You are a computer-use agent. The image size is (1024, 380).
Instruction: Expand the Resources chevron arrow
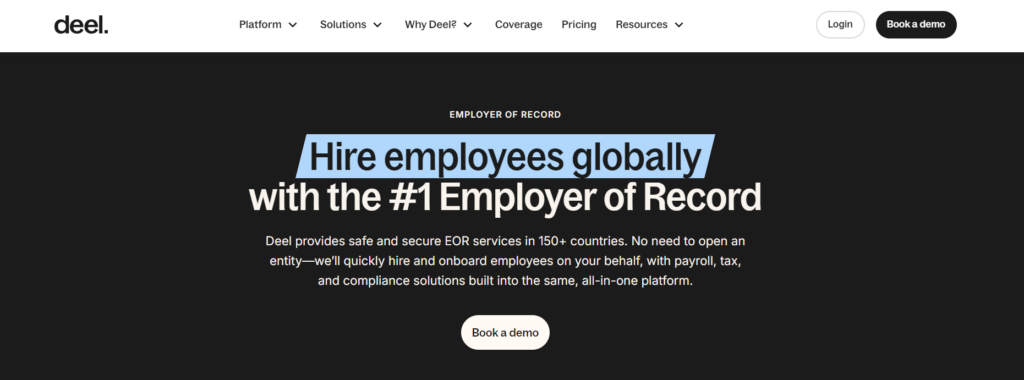coord(679,25)
